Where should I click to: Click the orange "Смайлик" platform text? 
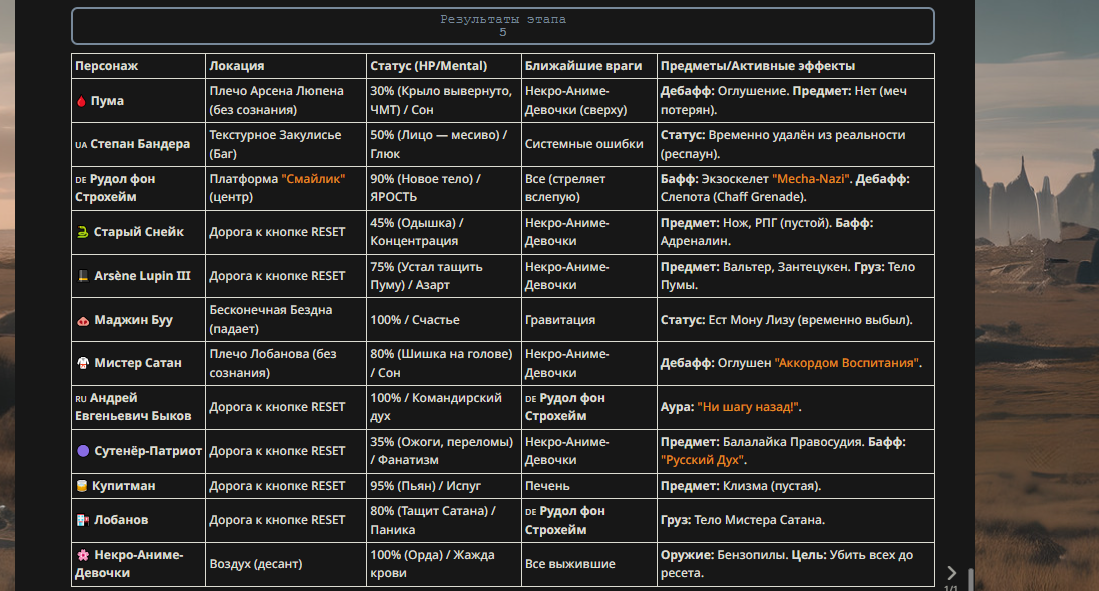click(313, 179)
